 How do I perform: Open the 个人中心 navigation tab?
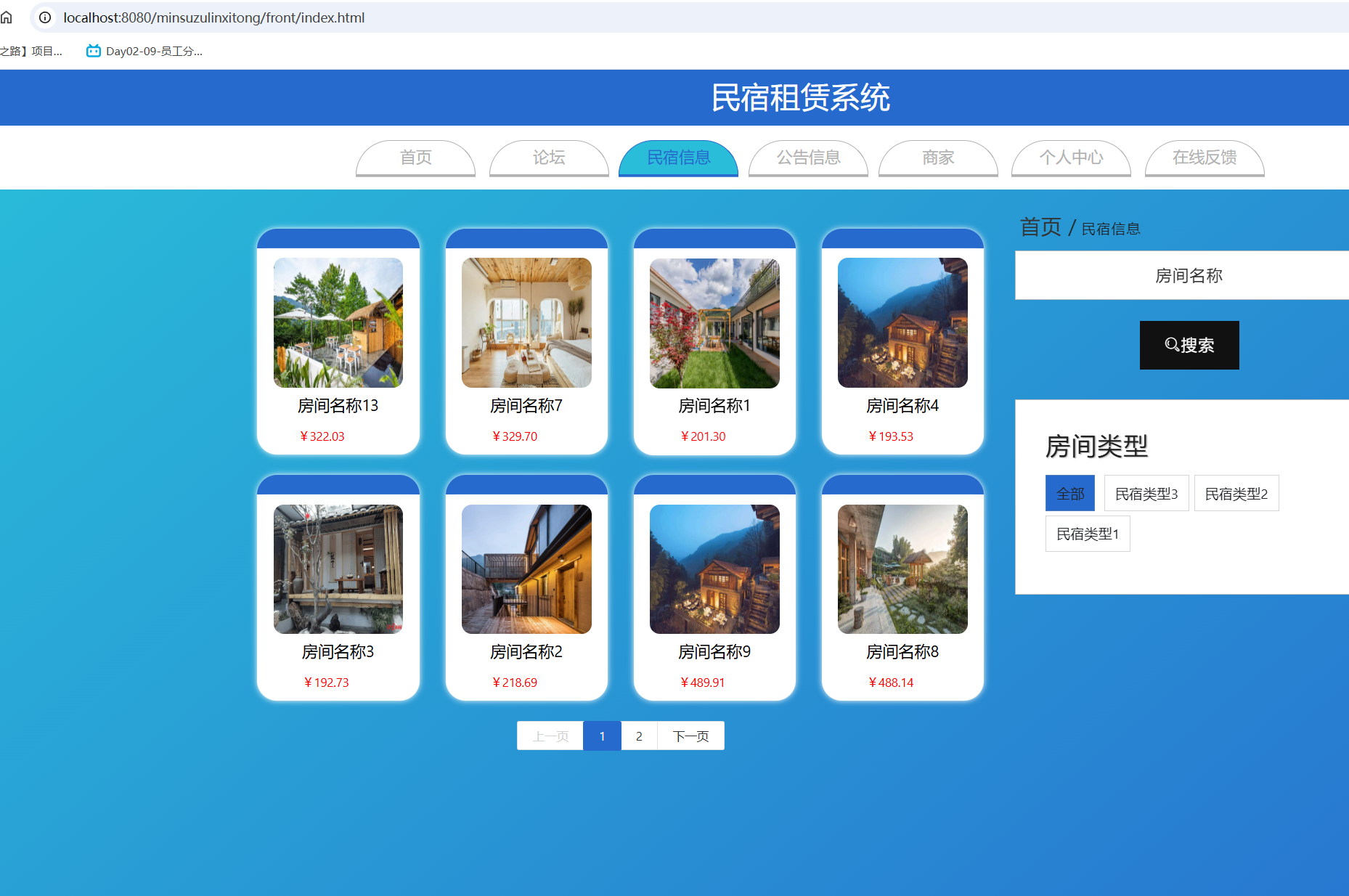1071,158
